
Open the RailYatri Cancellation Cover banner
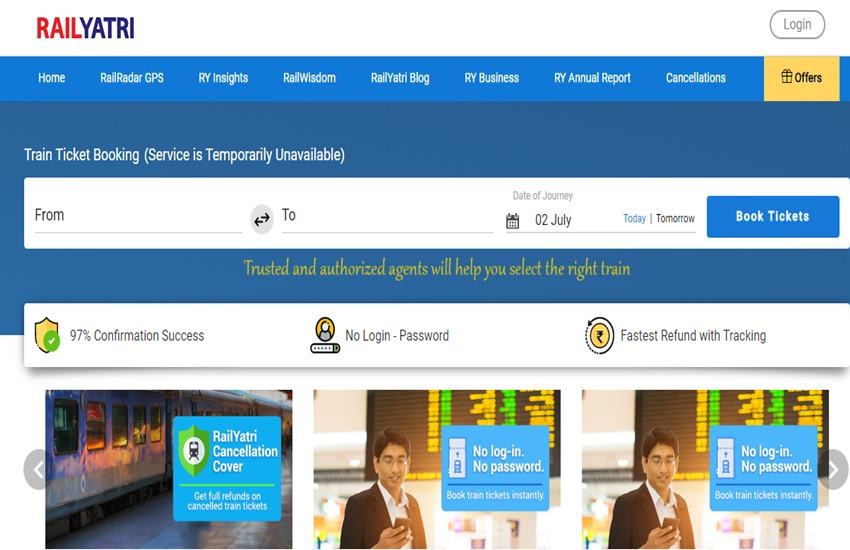(x=169, y=469)
